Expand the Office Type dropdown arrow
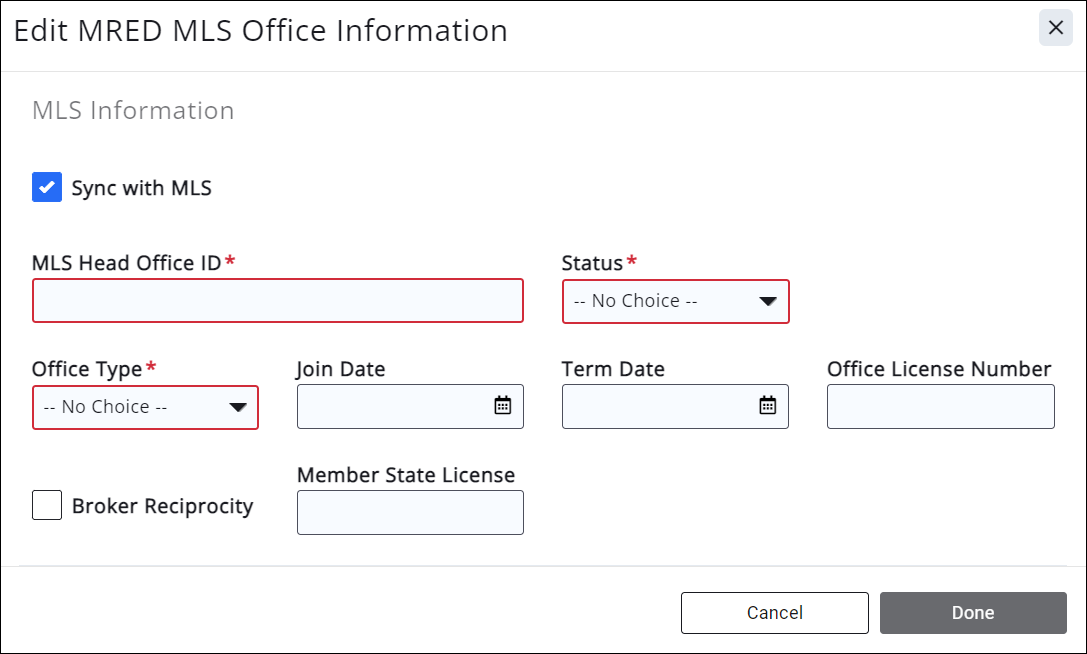1087x654 pixels. point(237,407)
